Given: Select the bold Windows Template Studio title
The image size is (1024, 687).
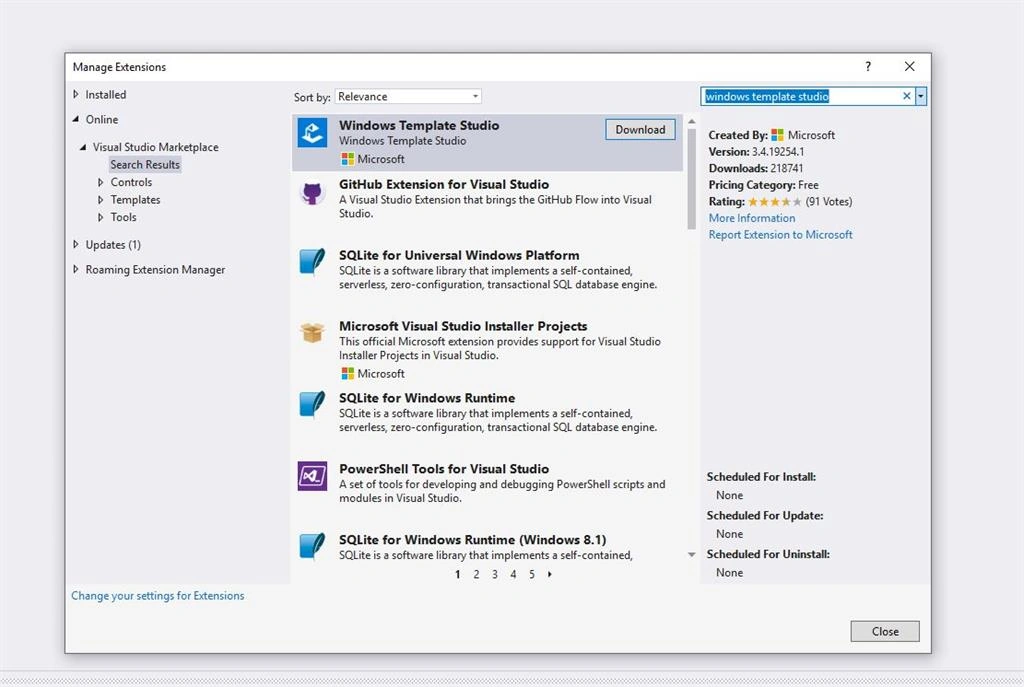Looking at the screenshot, I should (419, 125).
